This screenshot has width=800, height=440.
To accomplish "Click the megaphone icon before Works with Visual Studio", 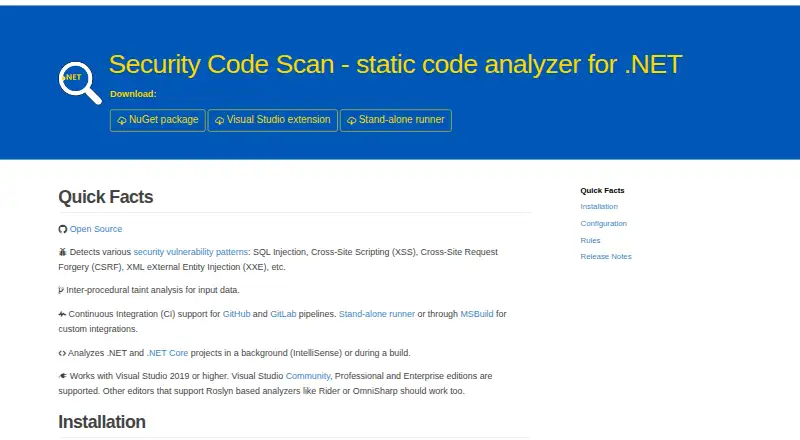I will tap(63, 376).
